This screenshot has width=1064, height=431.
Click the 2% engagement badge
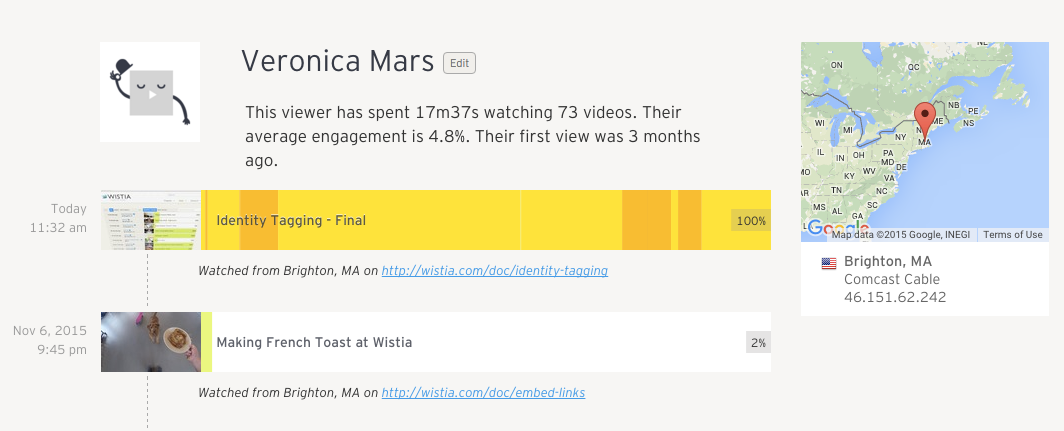tap(758, 342)
